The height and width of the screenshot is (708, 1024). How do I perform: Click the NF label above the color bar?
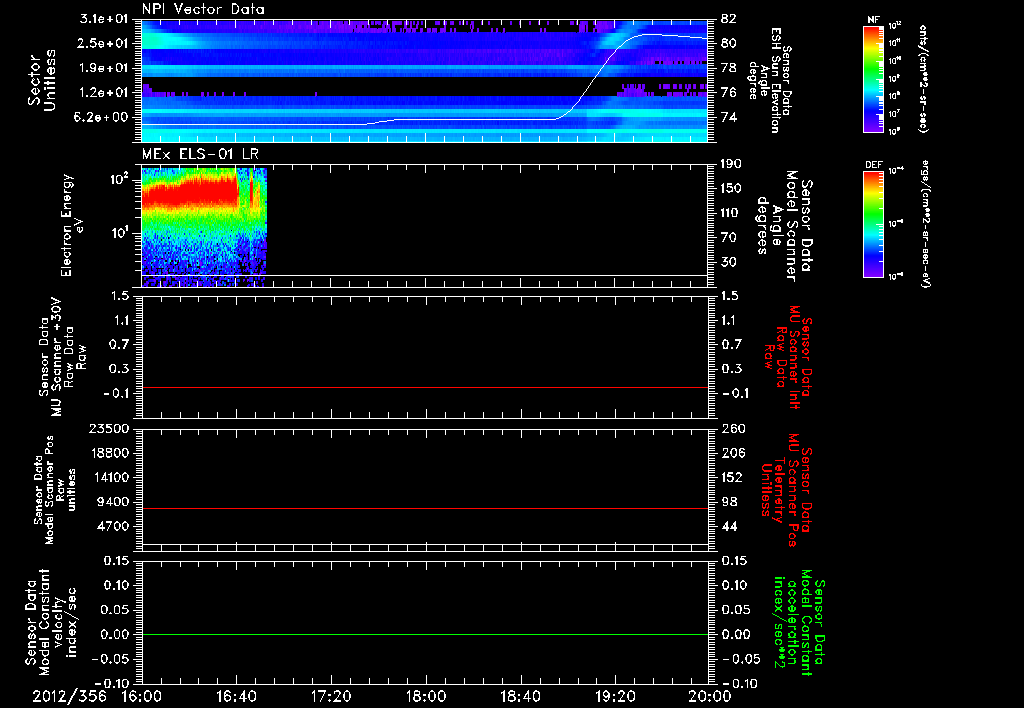tap(873, 20)
